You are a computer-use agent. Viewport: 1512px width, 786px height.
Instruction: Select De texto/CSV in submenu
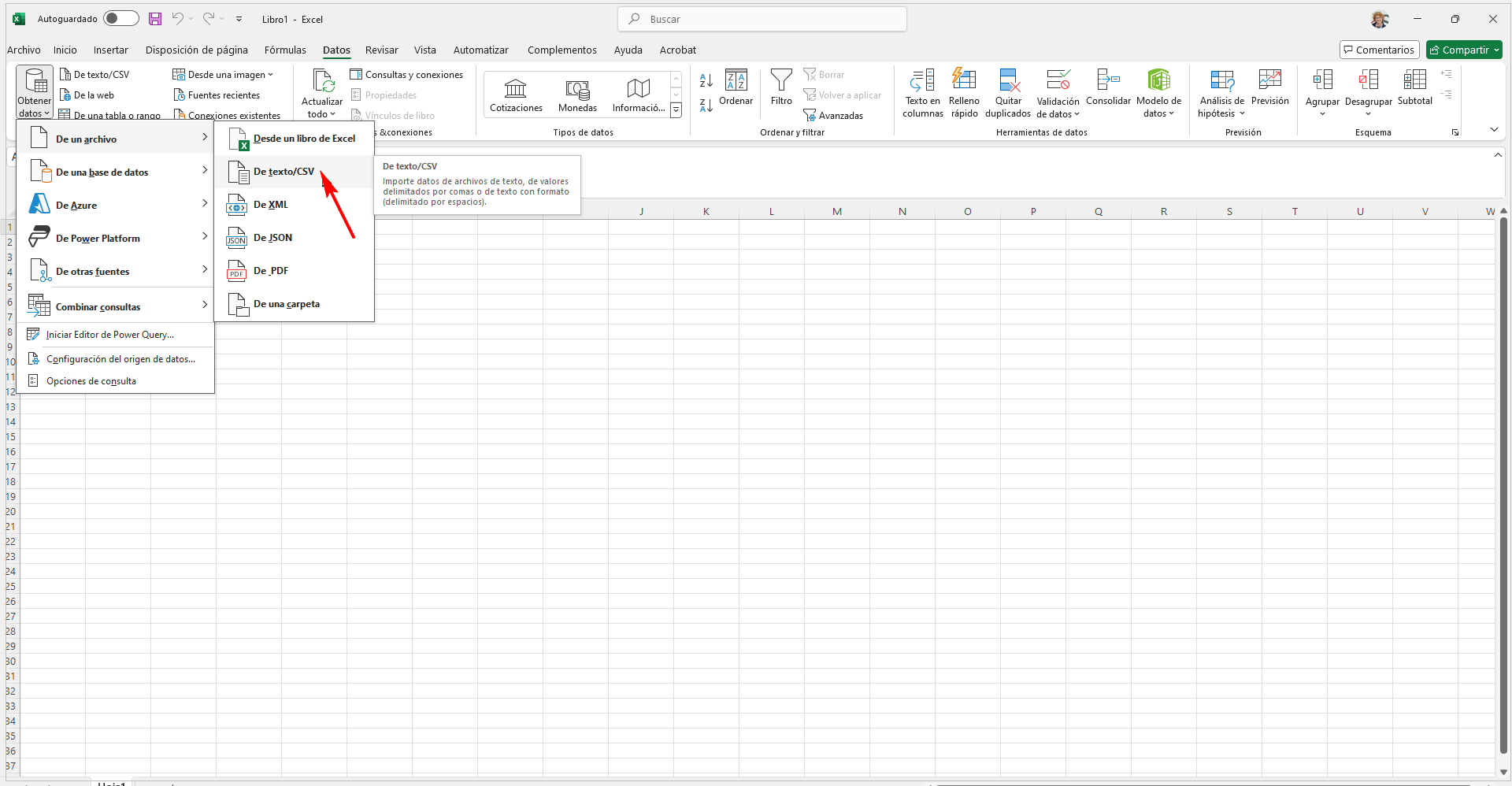click(x=283, y=172)
